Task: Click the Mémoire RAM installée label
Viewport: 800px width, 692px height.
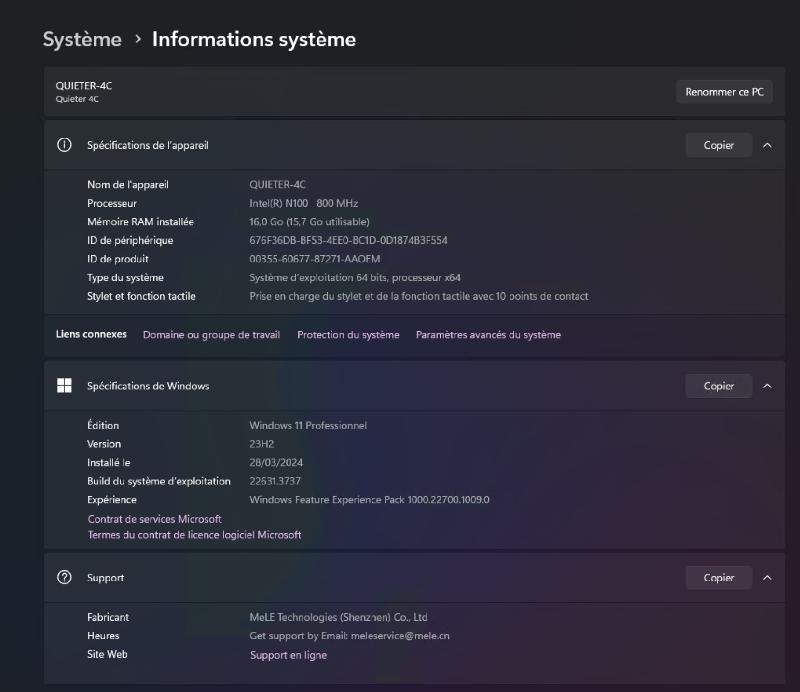Action: [x=140, y=221]
